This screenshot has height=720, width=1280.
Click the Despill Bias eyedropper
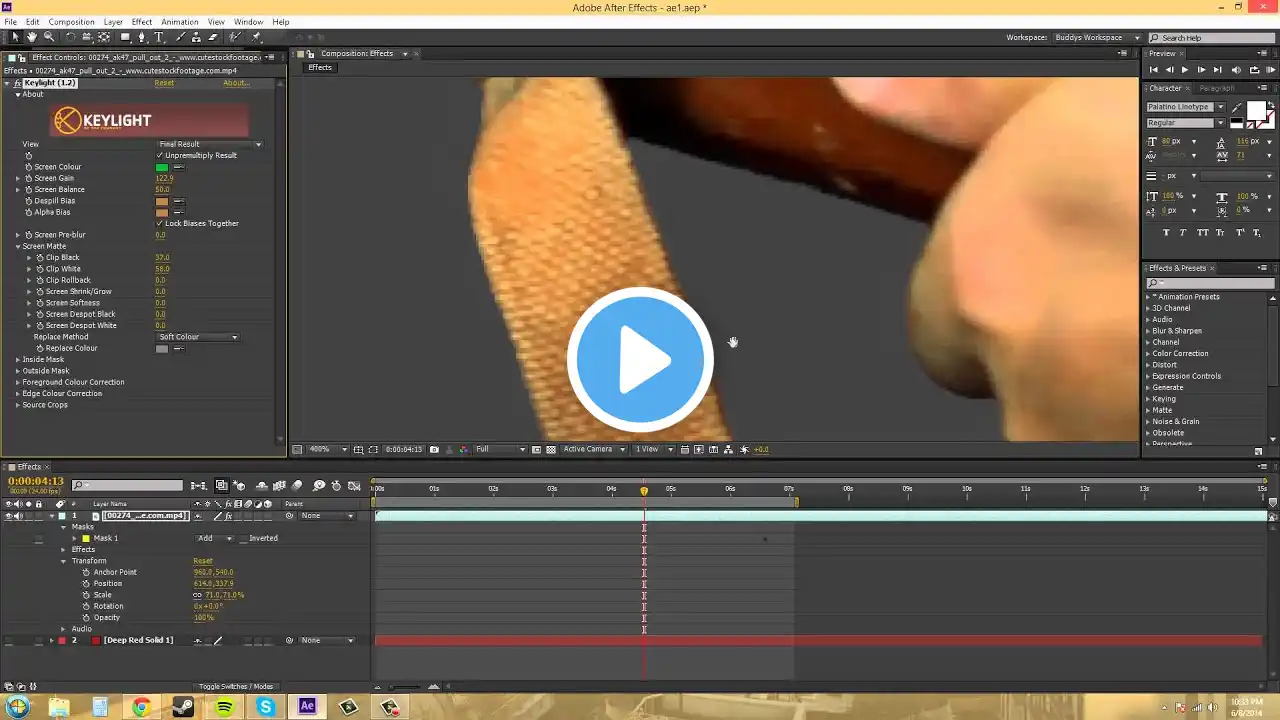178,201
